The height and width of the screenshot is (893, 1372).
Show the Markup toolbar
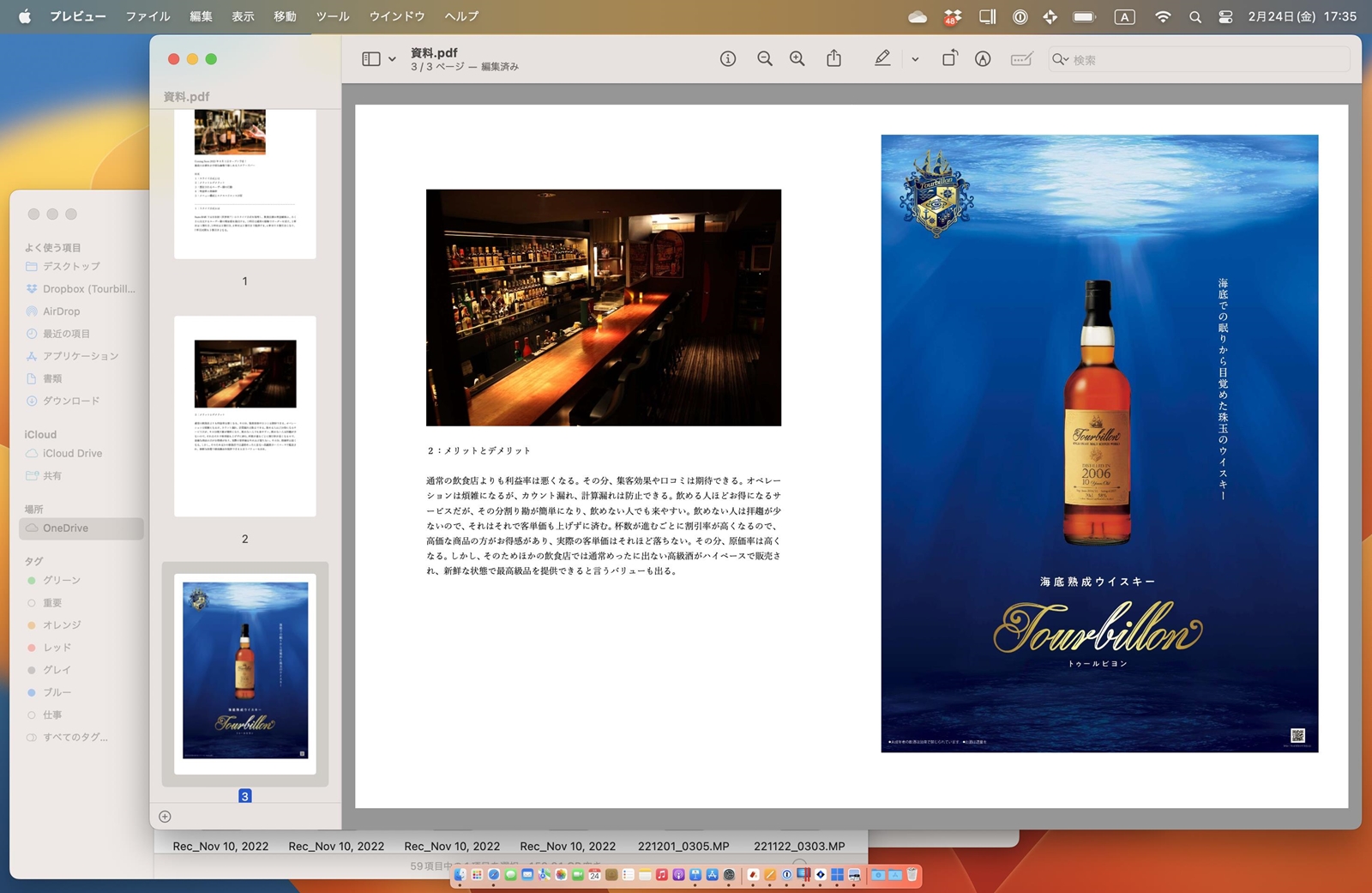click(882, 58)
